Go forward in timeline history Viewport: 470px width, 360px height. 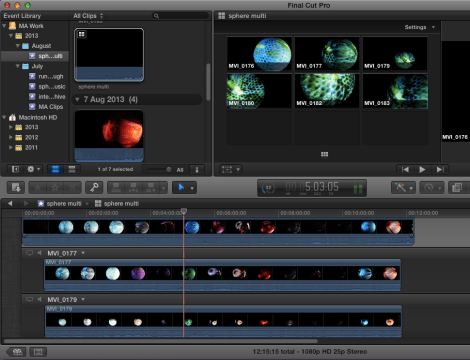coord(26,203)
